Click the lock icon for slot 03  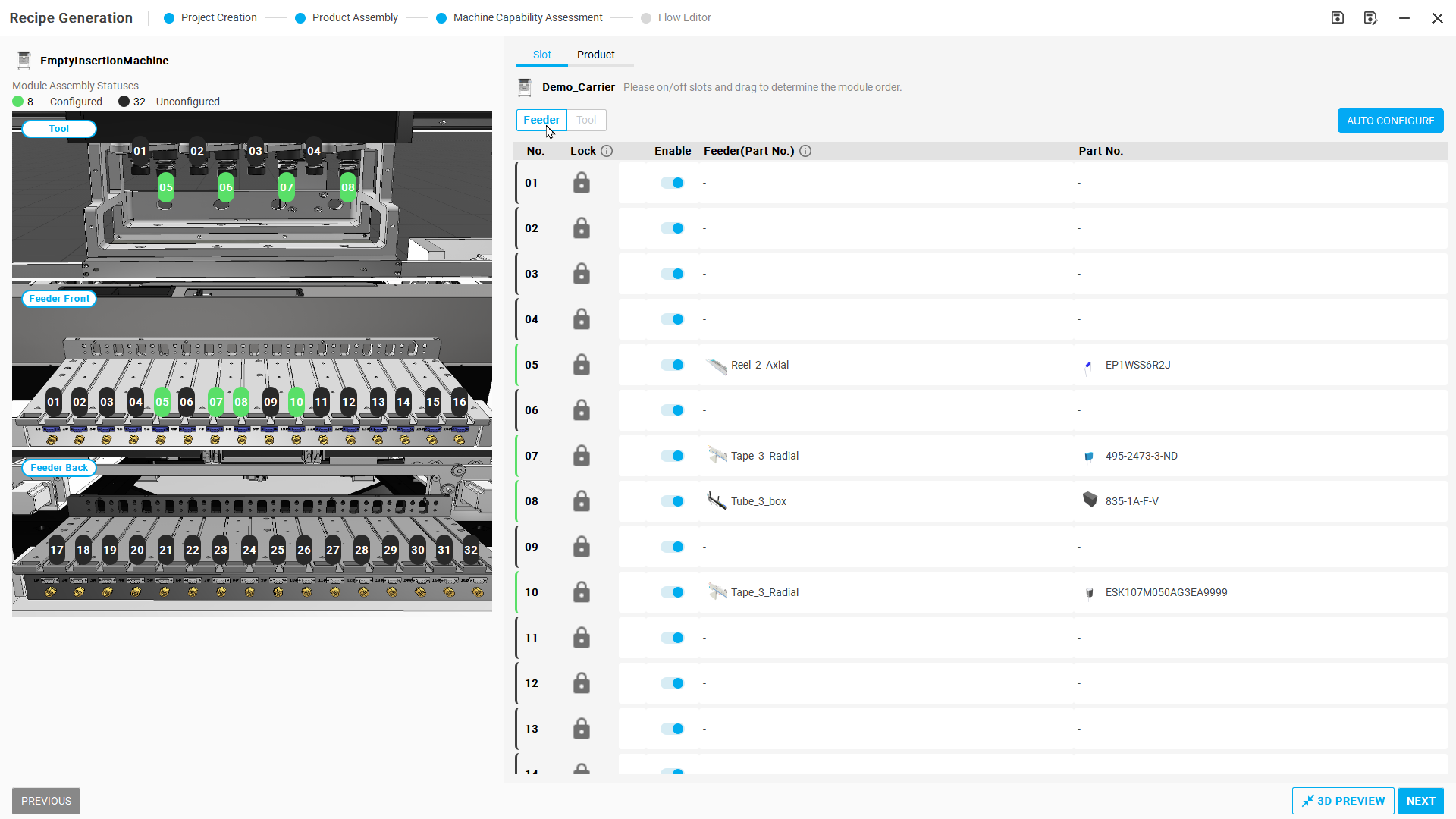(582, 274)
